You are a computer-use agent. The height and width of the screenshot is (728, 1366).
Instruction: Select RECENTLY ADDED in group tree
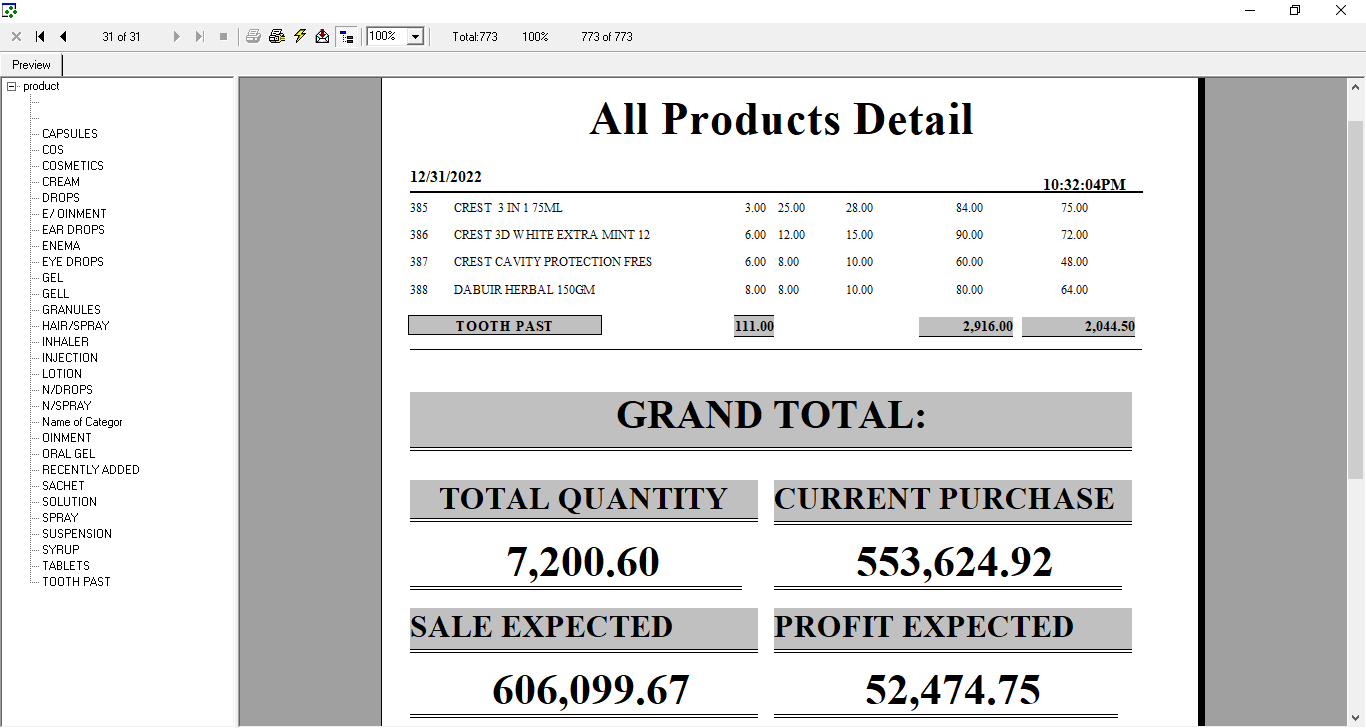coord(91,470)
